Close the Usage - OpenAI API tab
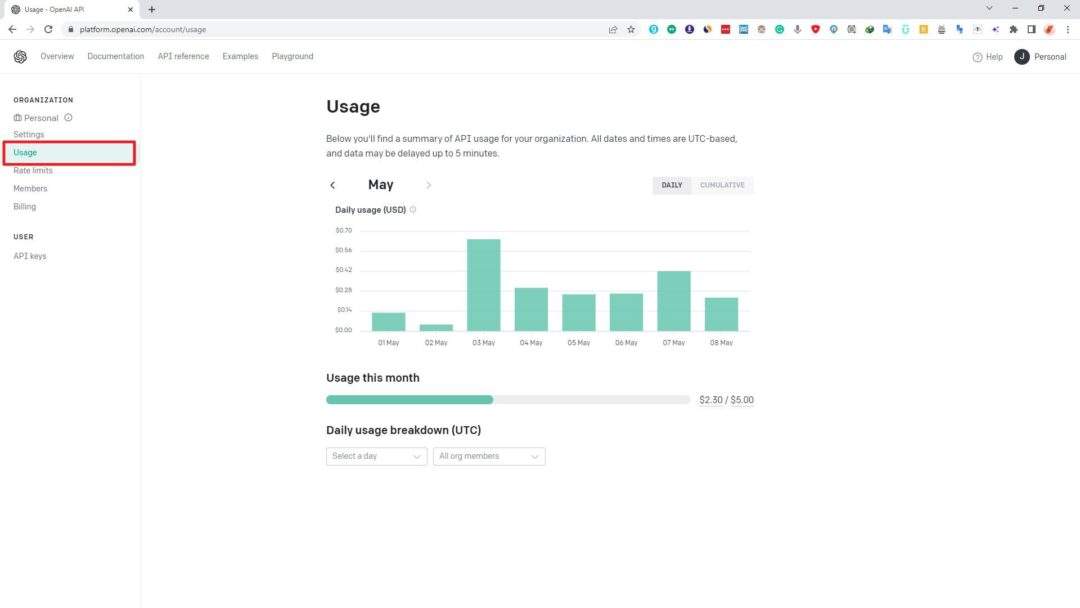Image resolution: width=1080 pixels, height=608 pixels. 130,10
